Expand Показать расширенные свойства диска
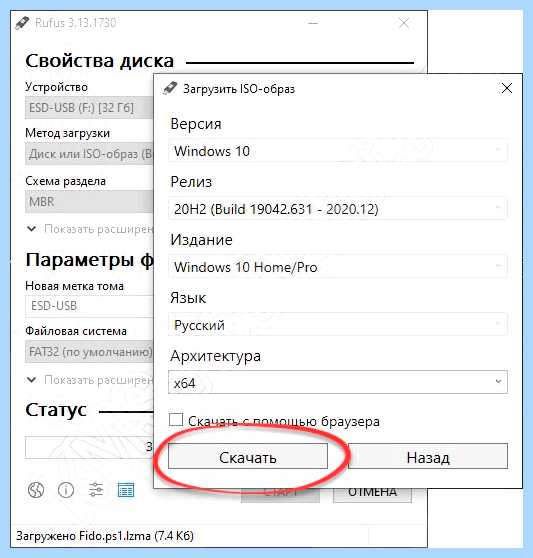The width and height of the screenshot is (533, 558). (90, 229)
